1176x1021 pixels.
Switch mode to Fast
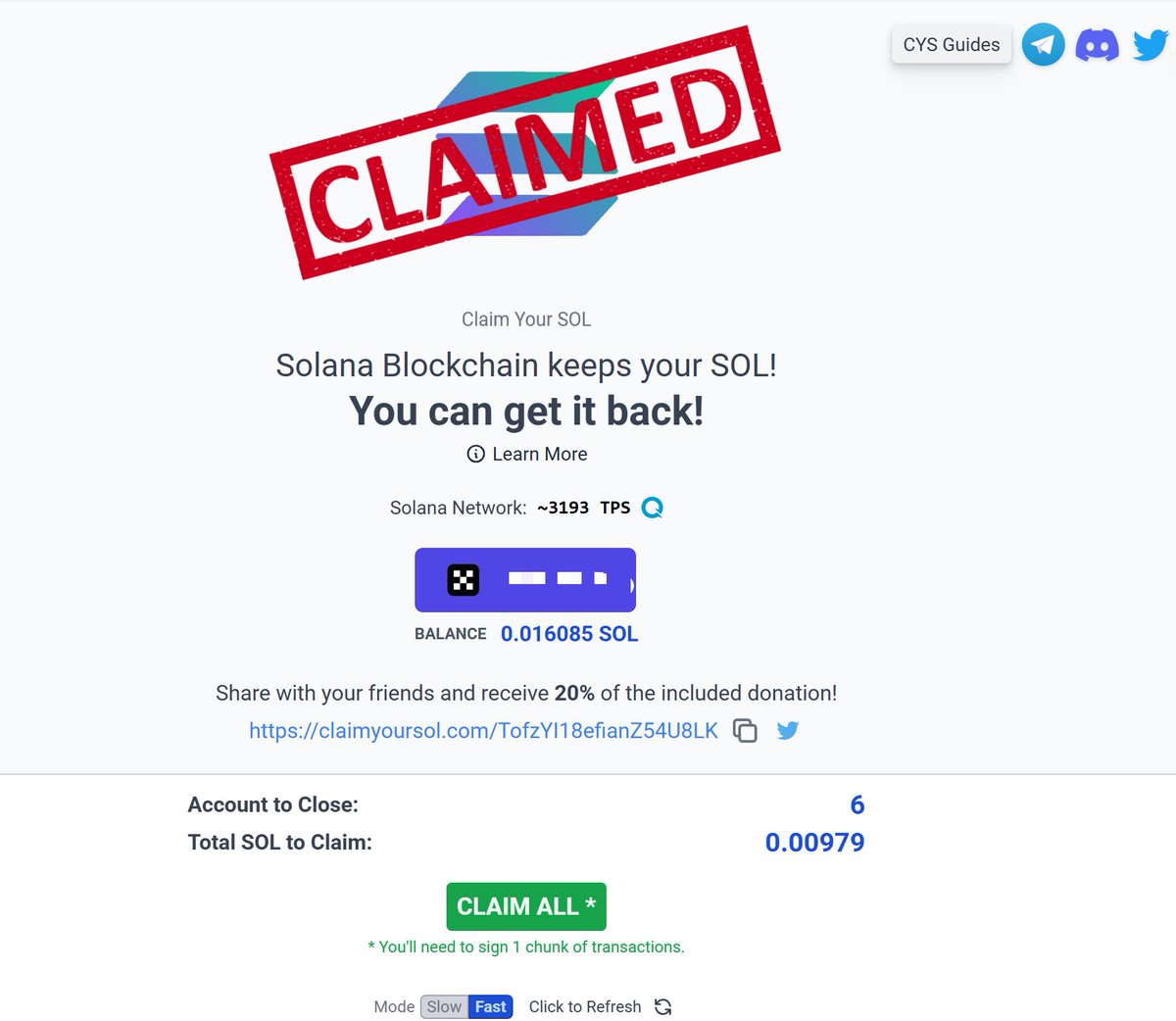click(x=490, y=1006)
